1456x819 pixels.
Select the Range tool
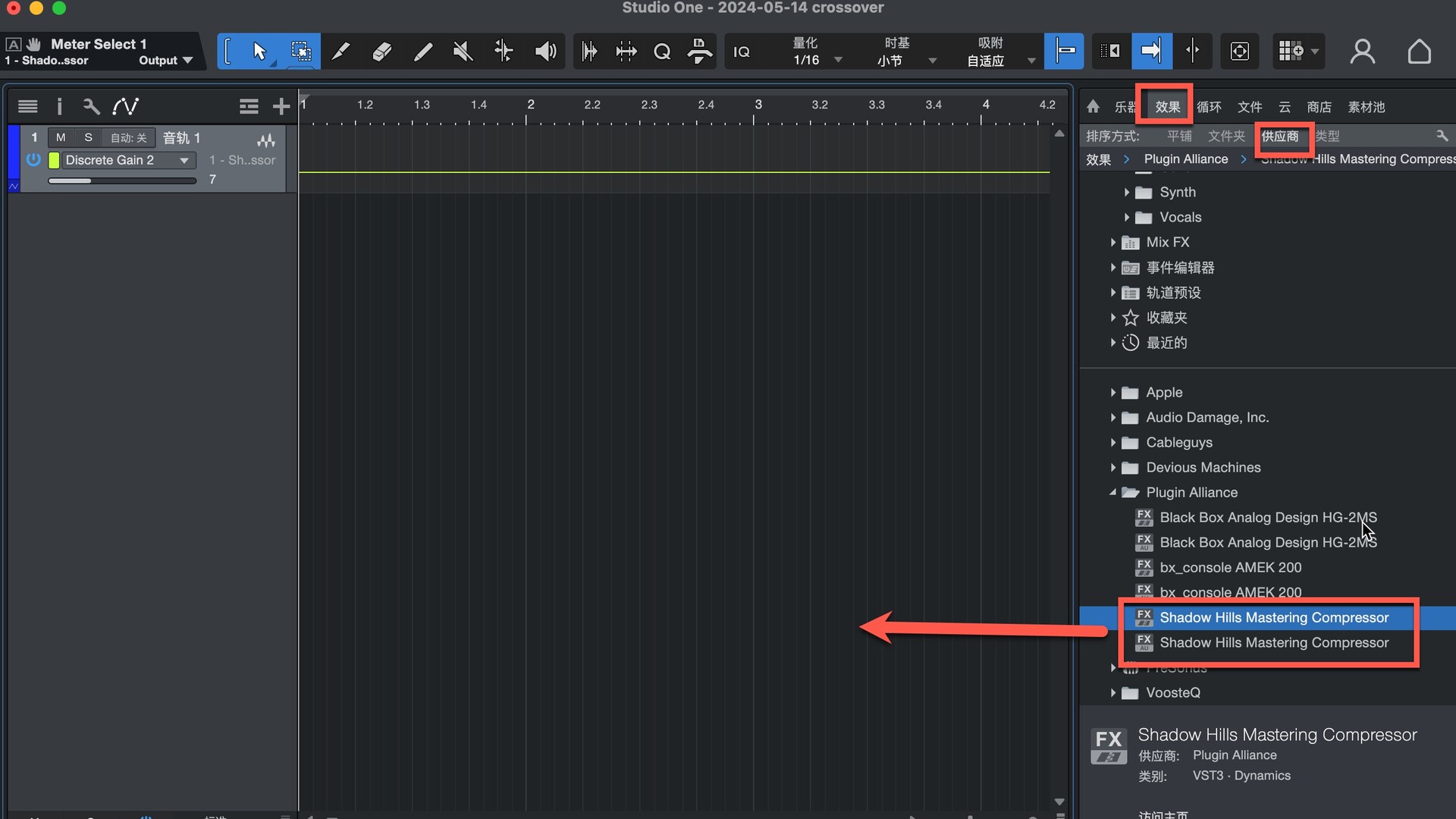click(301, 52)
